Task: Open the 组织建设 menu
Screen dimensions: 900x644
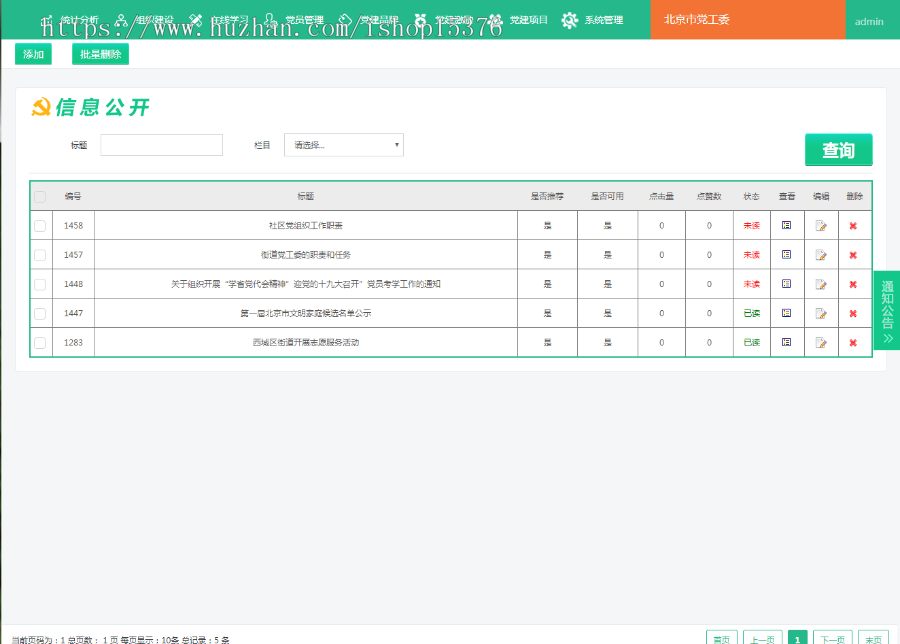Action: pyautogui.click(x=145, y=20)
